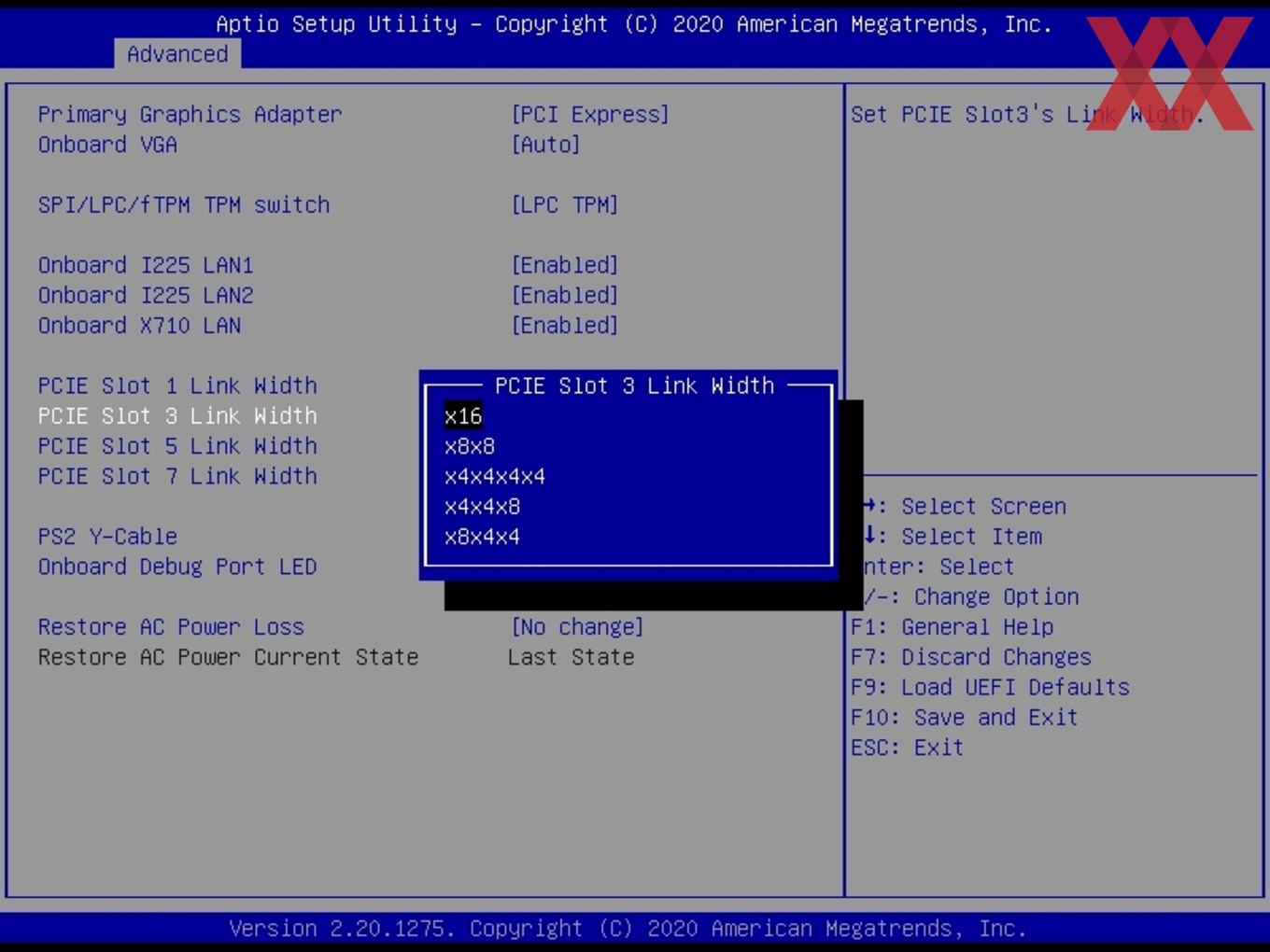Select the PS2 Y-Cable setting
This screenshot has width=1270, height=952.
107,537
